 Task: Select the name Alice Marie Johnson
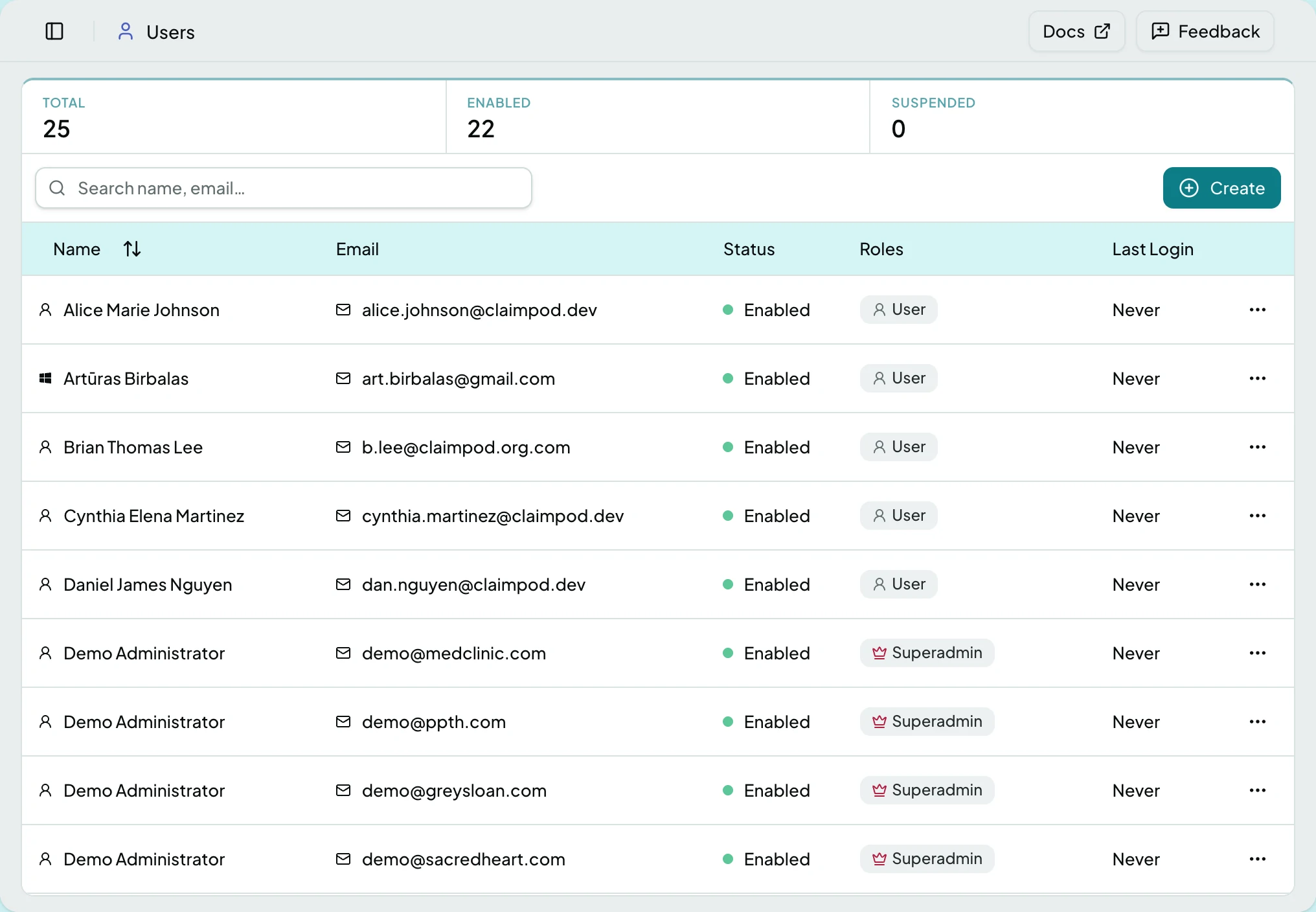click(x=141, y=310)
